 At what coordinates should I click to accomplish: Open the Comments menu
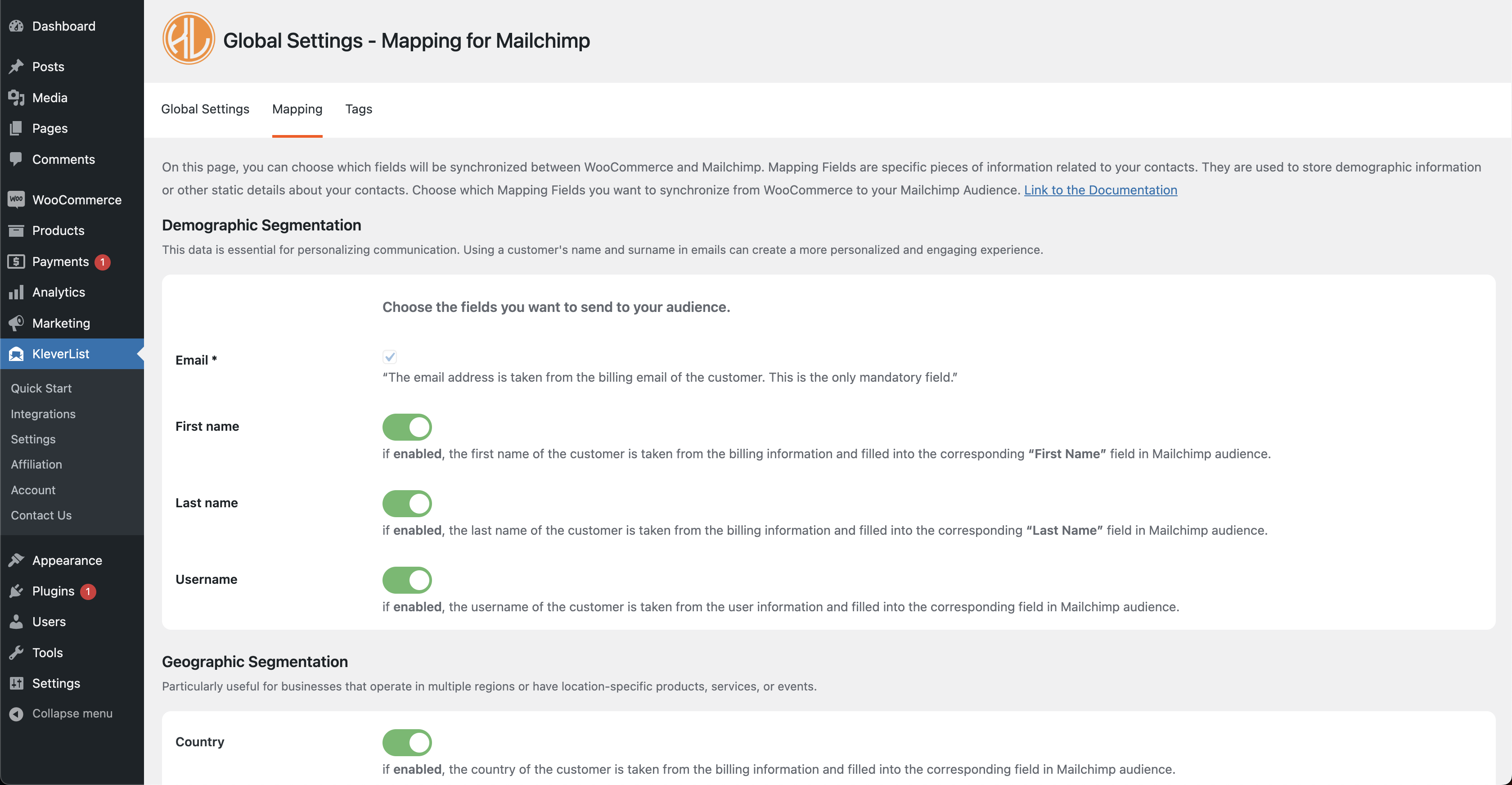(x=63, y=159)
